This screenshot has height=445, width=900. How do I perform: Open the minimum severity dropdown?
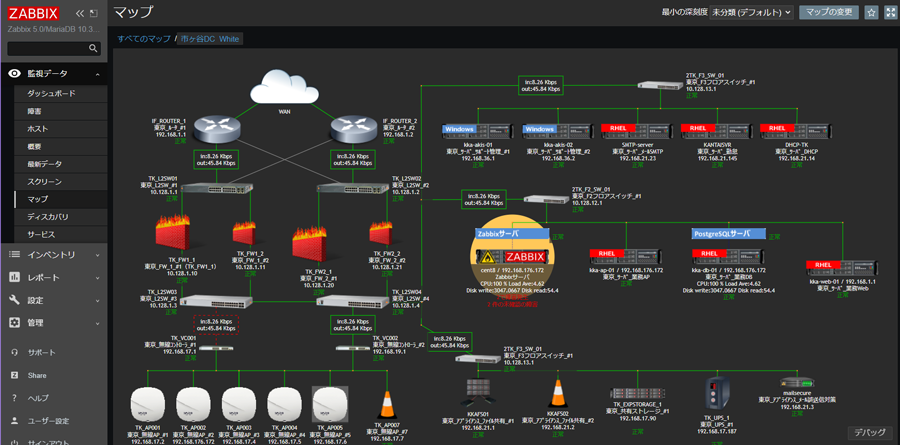751,12
